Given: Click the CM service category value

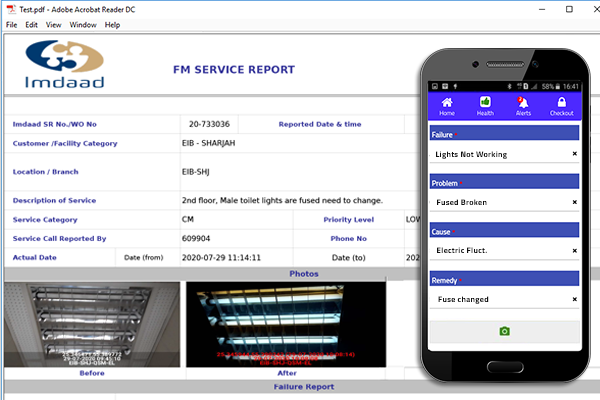Looking at the screenshot, I should tap(188, 219).
